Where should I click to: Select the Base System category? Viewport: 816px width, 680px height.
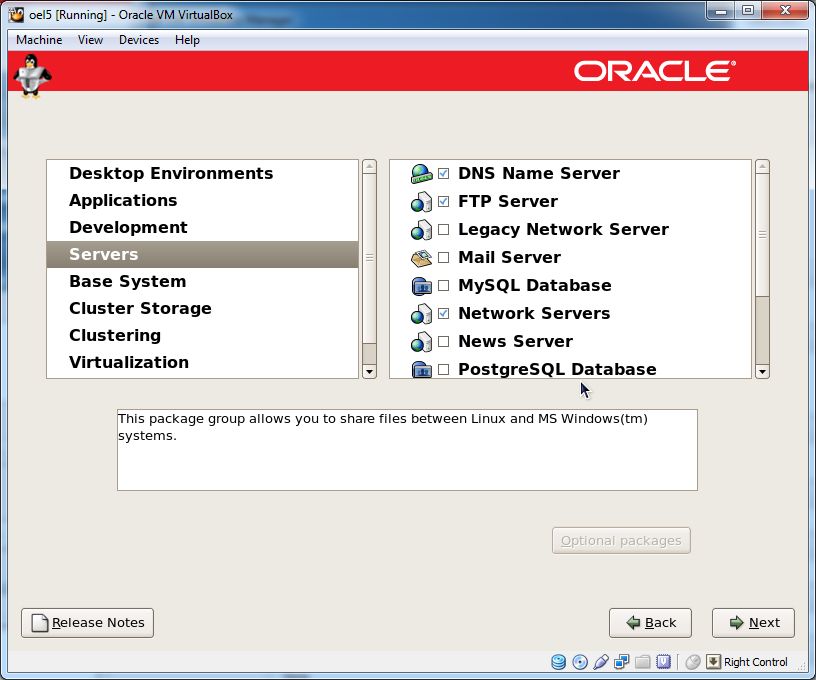coord(202,281)
